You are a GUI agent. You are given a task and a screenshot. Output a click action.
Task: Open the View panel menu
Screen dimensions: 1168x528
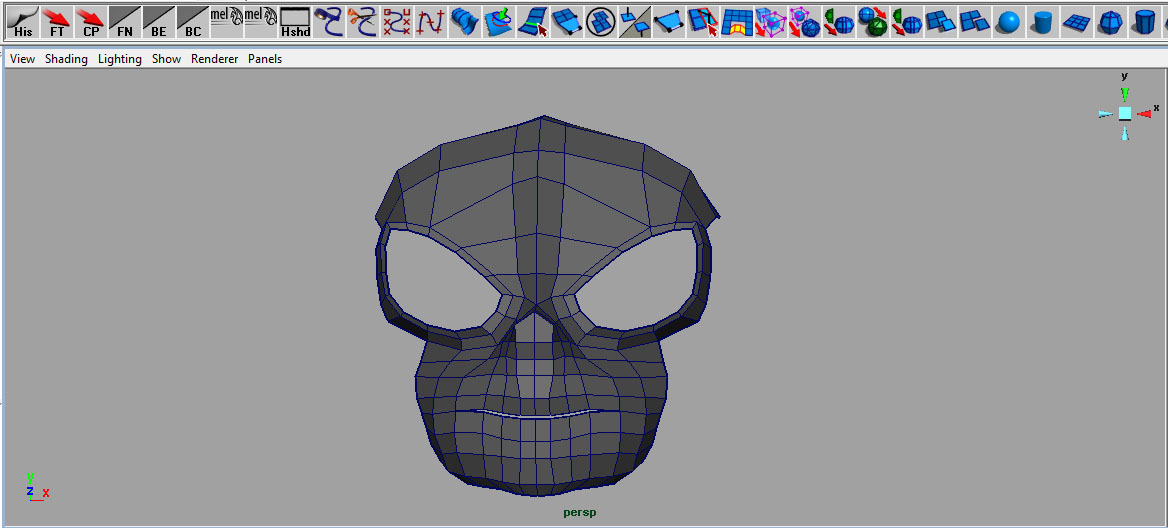(22, 59)
